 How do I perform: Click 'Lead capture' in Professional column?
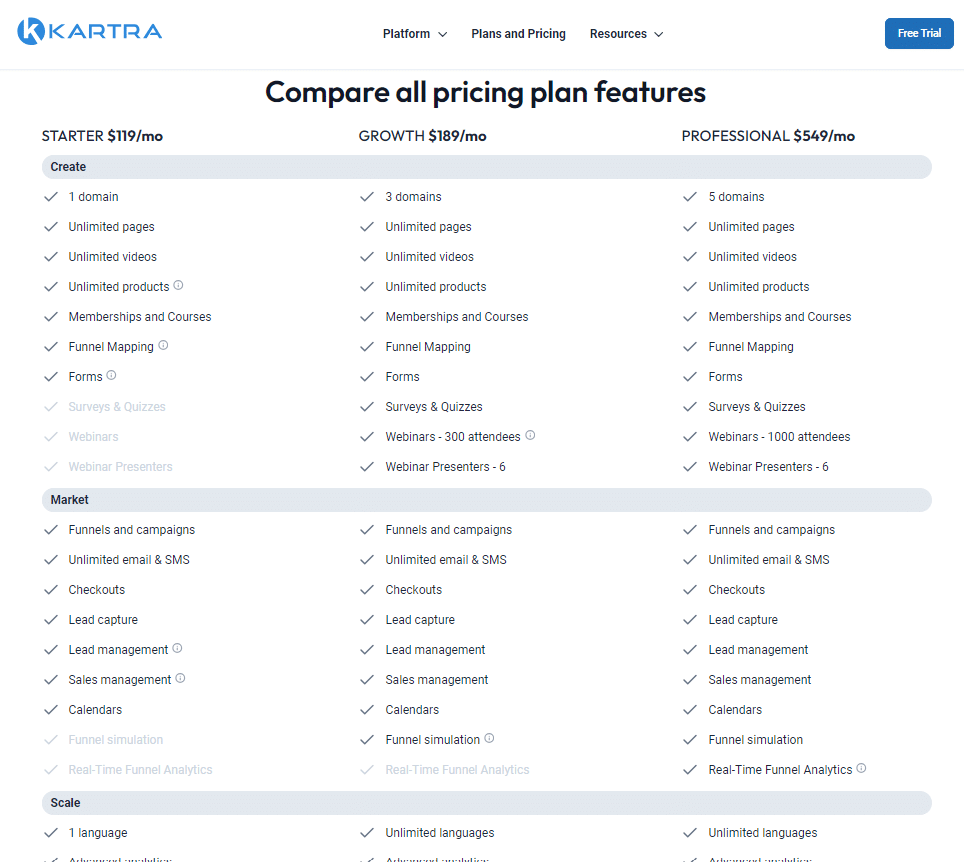tap(743, 620)
